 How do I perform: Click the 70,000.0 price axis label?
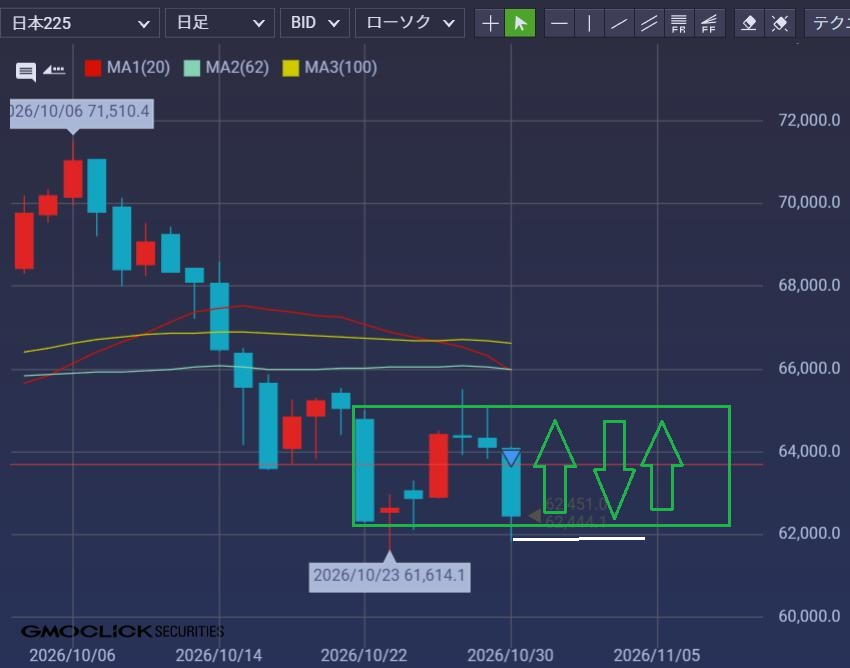click(809, 202)
